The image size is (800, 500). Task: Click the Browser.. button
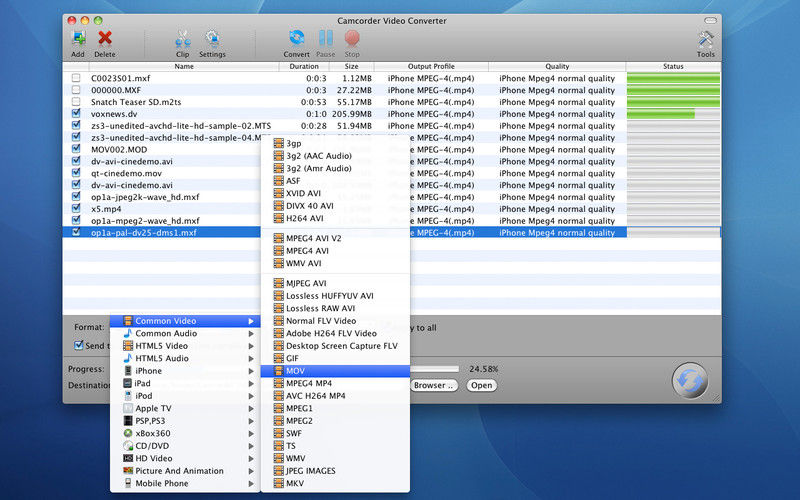tap(433, 385)
